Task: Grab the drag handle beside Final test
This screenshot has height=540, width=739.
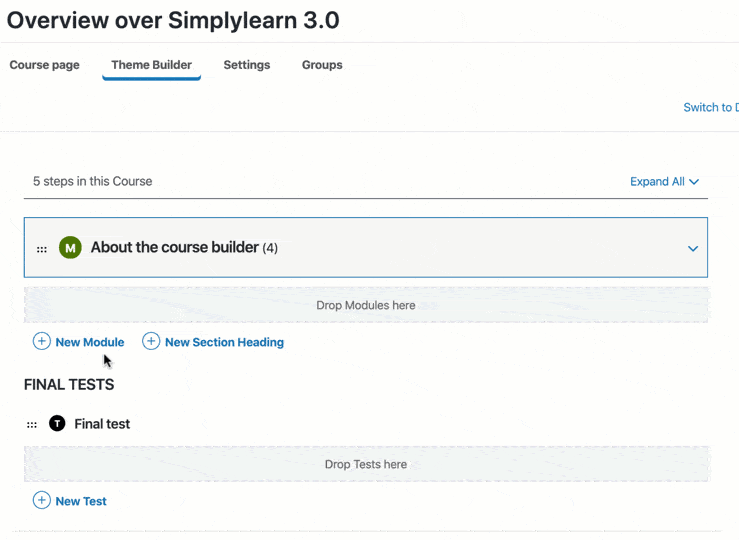Action: click(32, 425)
